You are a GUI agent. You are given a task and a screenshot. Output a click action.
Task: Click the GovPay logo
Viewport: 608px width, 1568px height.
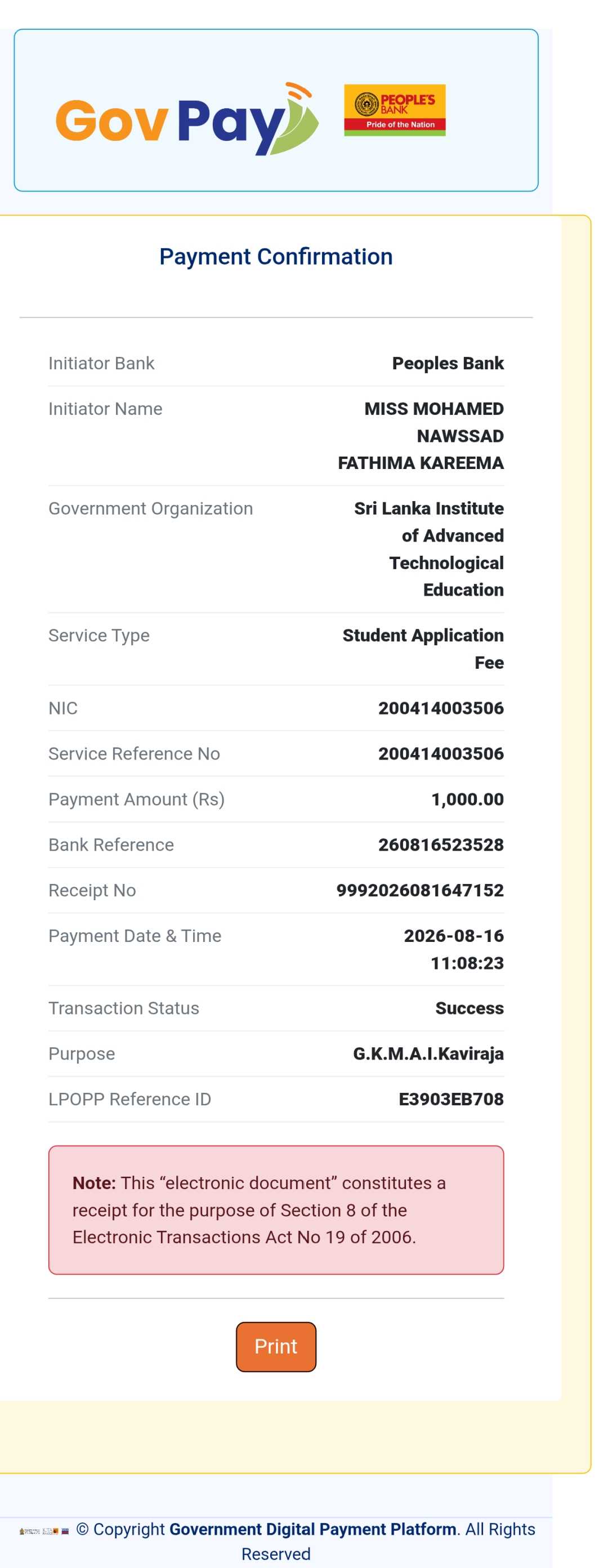(187, 119)
